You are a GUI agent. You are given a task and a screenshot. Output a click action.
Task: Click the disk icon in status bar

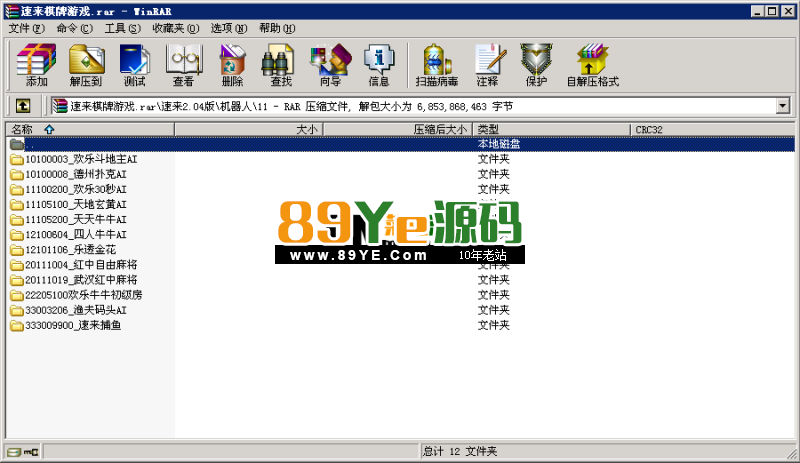tap(14, 452)
